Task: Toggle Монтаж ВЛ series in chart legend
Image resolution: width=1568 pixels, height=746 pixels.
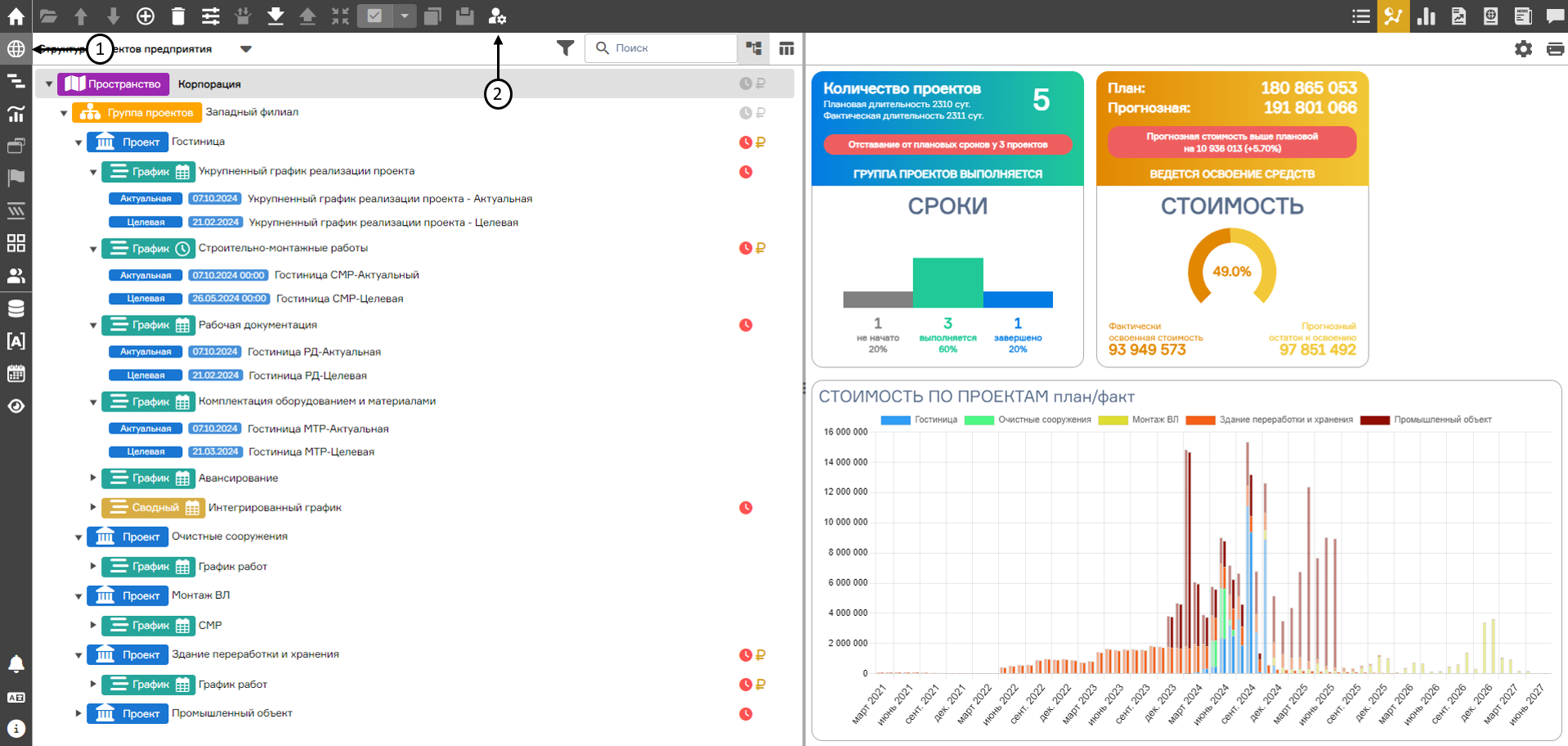Action: (1138, 420)
